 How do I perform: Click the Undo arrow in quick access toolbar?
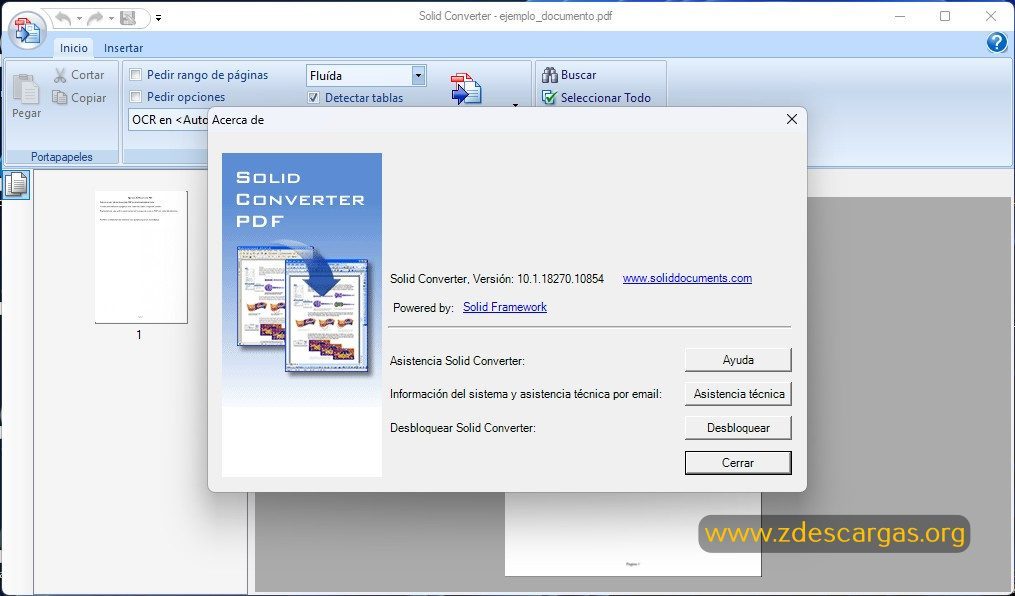63,18
